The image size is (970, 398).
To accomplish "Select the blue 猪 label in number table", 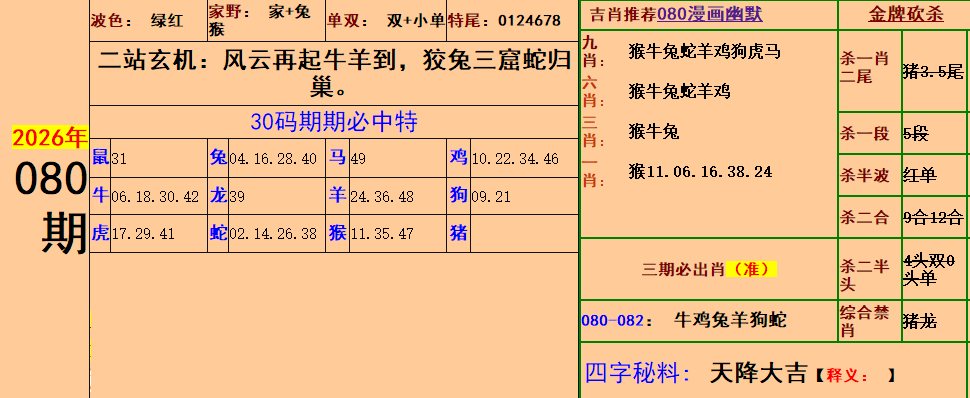I will point(458,233).
